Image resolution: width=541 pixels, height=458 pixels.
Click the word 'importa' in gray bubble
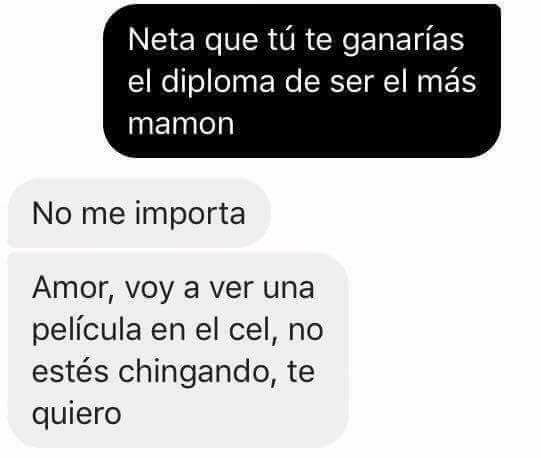point(190,215)
